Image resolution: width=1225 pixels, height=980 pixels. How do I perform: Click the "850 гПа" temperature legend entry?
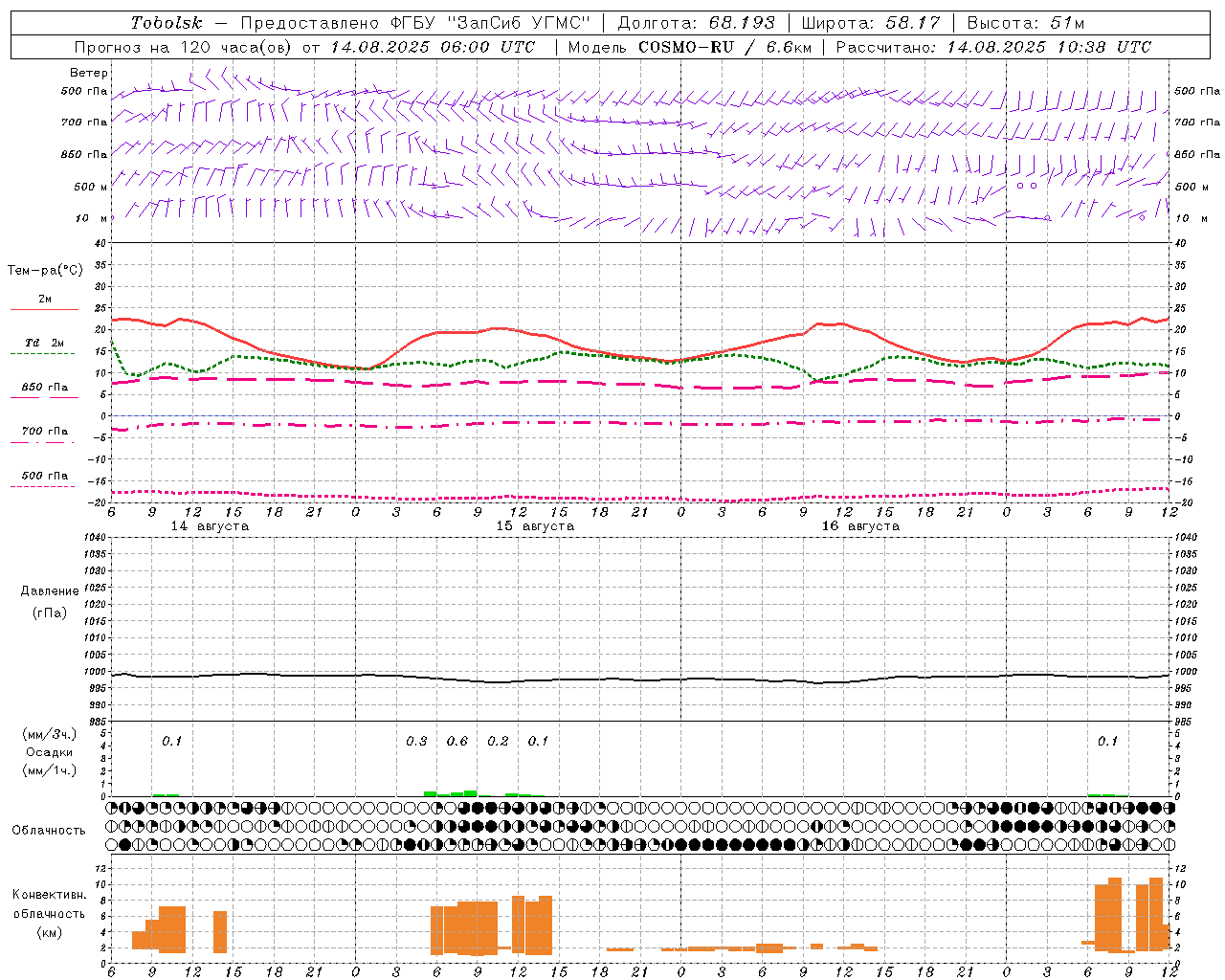(x=45, y=389)
